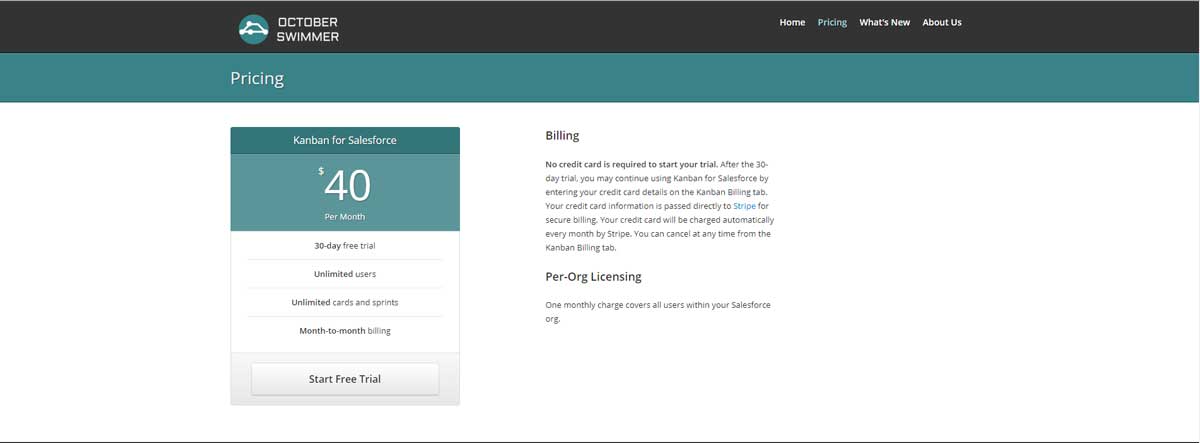Click the Unlimited cards and sprints row
This screenshot has height=443, width=1200.
tap(345, 302)
